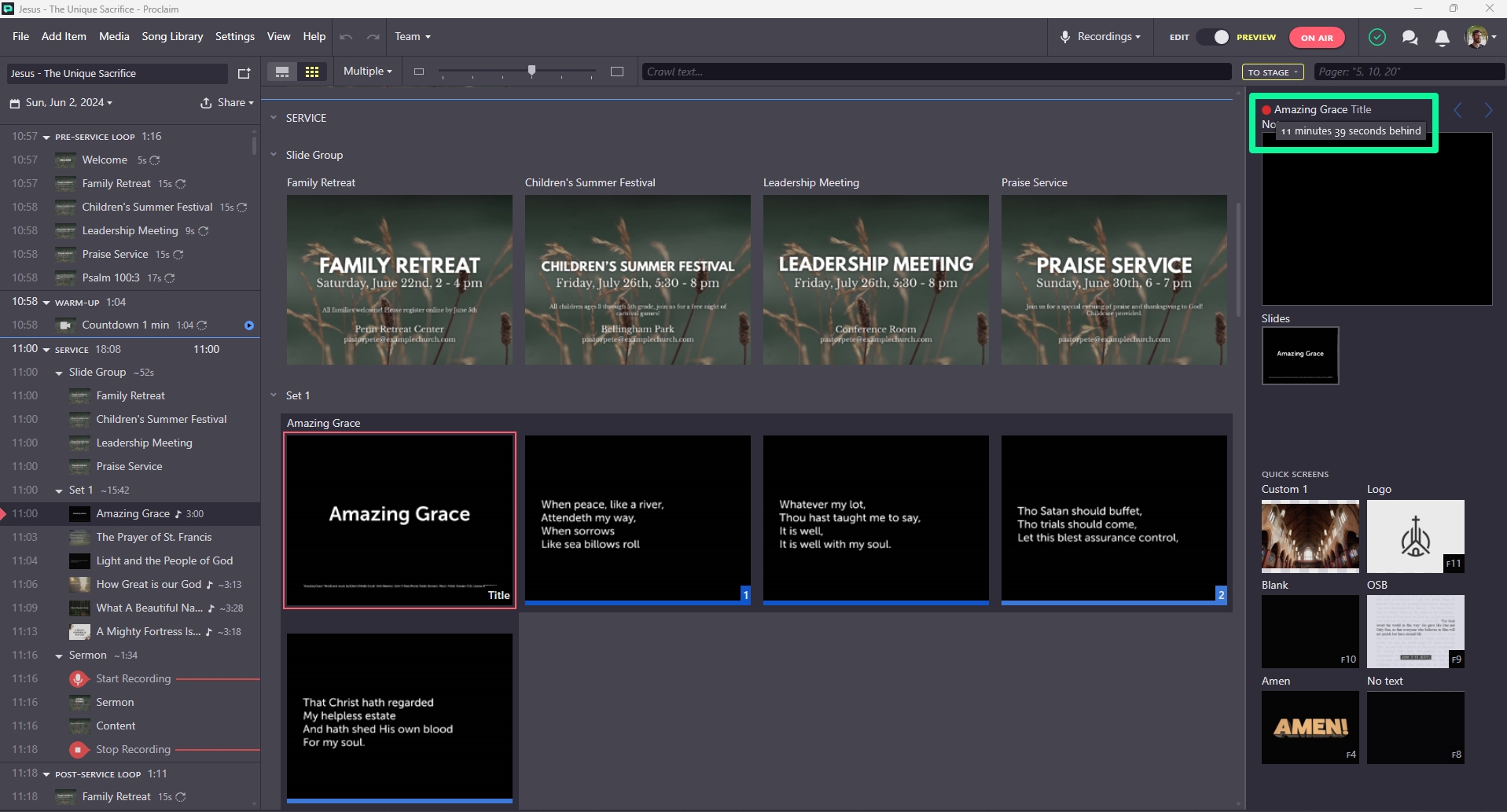Click the Share button
This screenshot has height=812, width=1507.
point(227,102)
